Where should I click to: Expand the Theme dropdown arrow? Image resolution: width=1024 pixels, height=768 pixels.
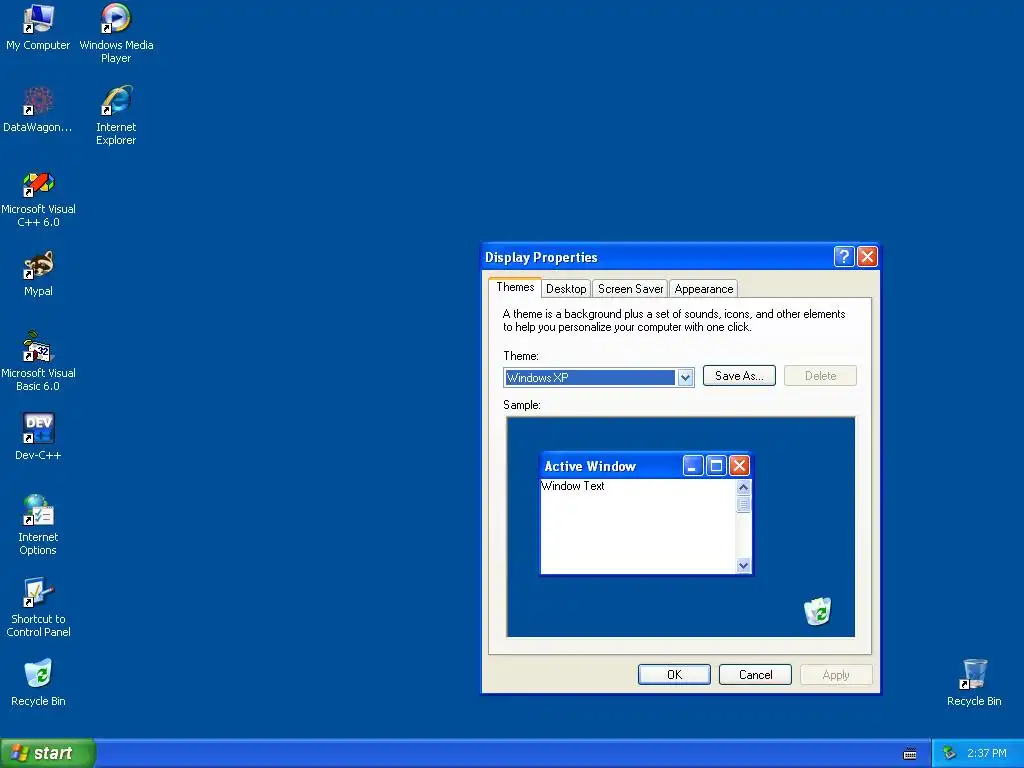685,377
